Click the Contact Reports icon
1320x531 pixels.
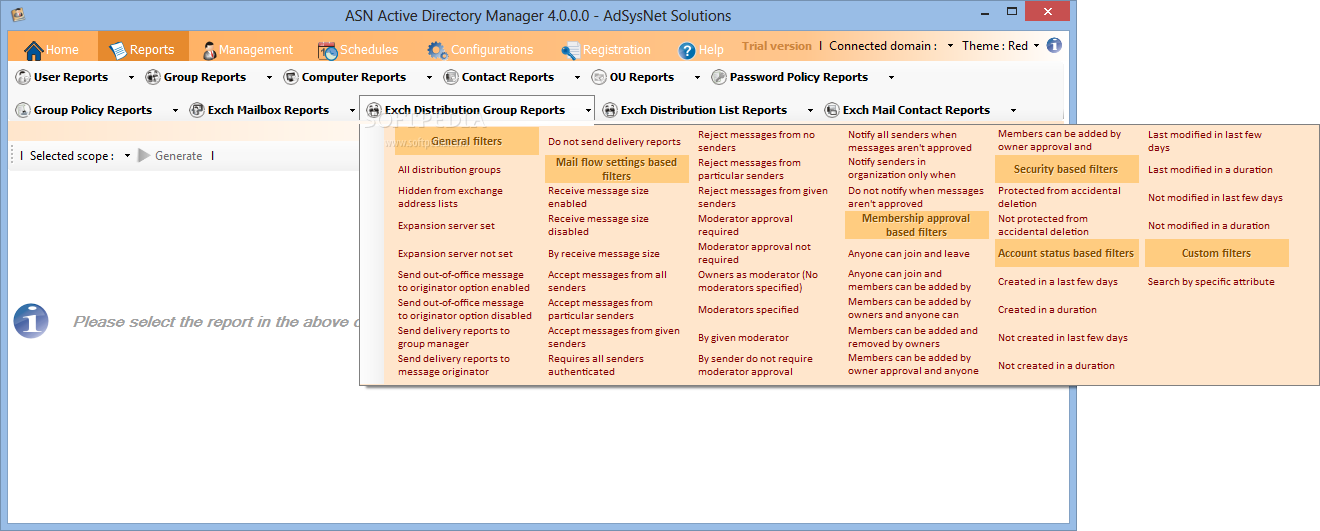(451, 77)
